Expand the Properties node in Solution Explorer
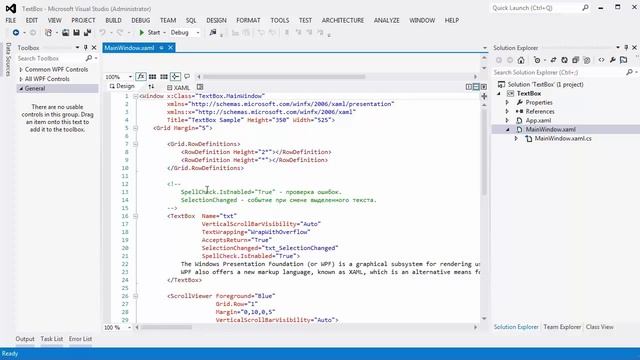640x360 pixels. 507,102
